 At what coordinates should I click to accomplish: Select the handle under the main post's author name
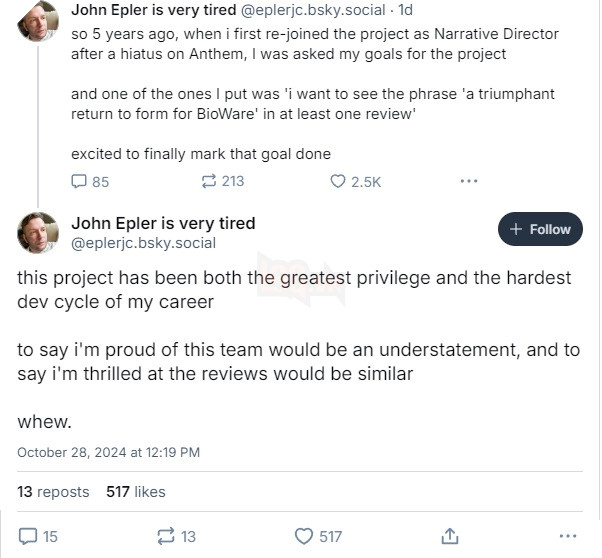coord(143,242)
